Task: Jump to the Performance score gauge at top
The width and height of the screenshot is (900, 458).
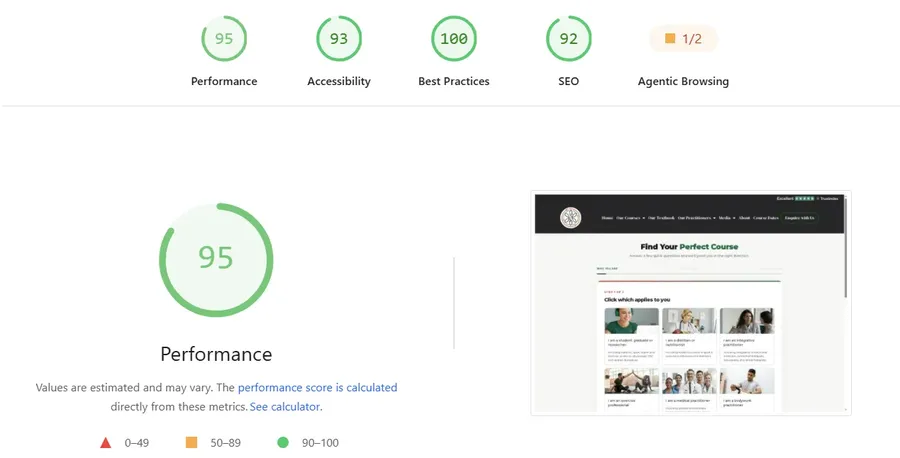Action: tap(224, 38)
